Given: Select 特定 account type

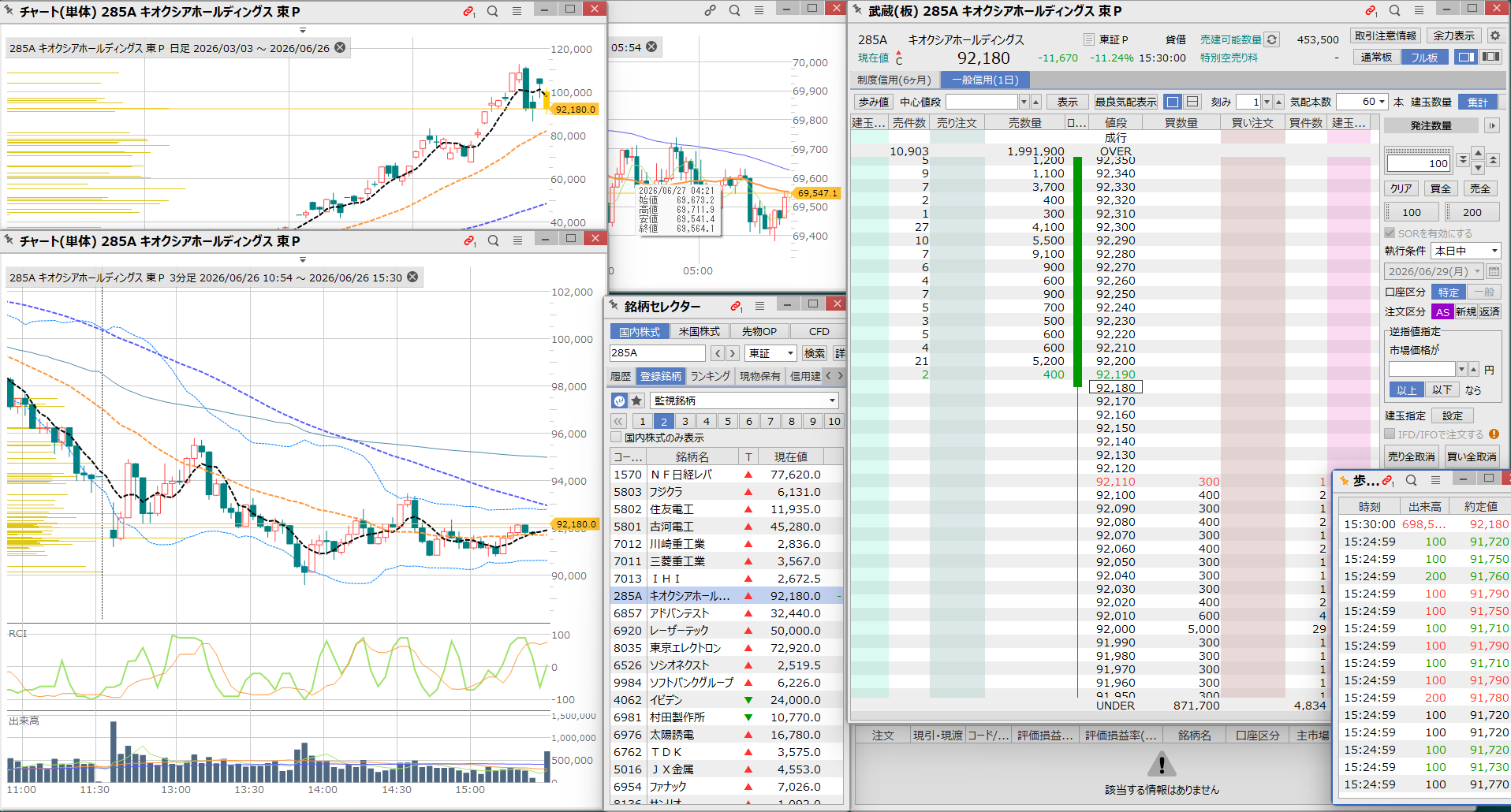Looking at the screenshot, I should click(1448, 292).
